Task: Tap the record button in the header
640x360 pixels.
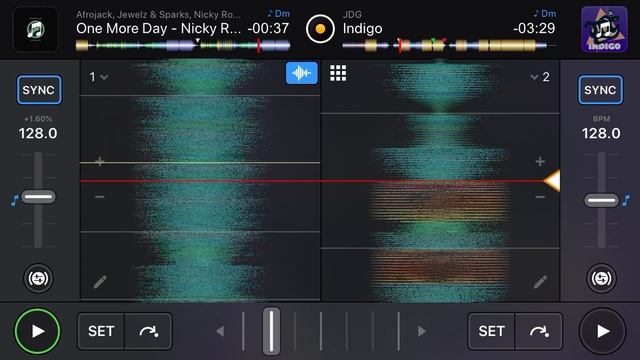Action: 320,29
